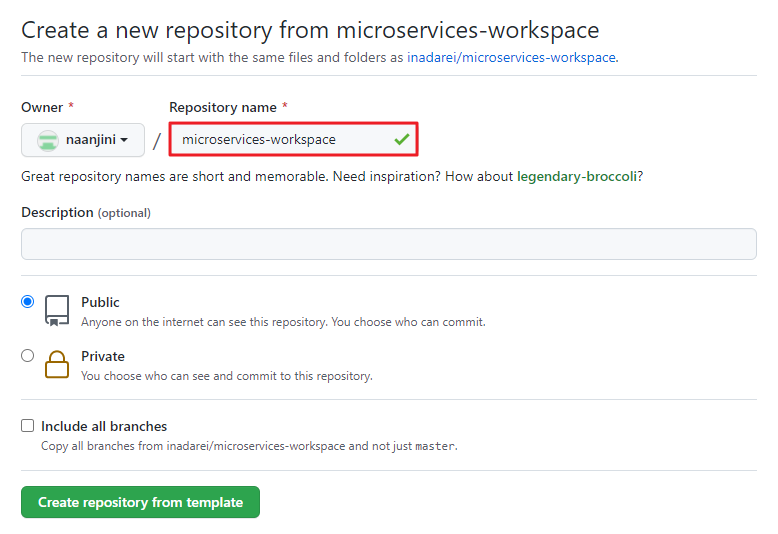This screenshot has height=534, width=778.
Task: Click Create repository from template button
Action: 140,502
